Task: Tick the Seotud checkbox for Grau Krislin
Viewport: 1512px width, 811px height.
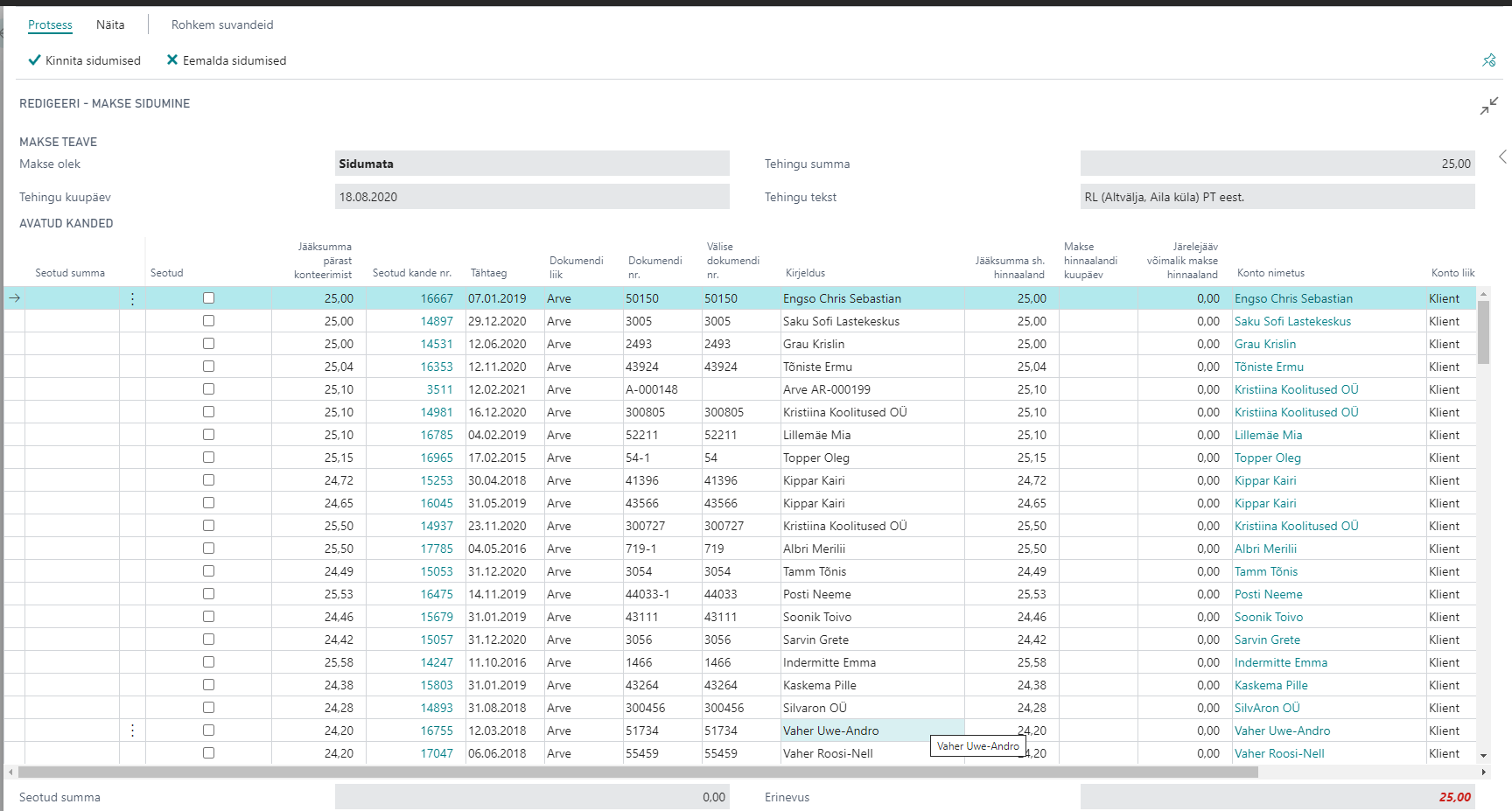Action: [208, 344]
